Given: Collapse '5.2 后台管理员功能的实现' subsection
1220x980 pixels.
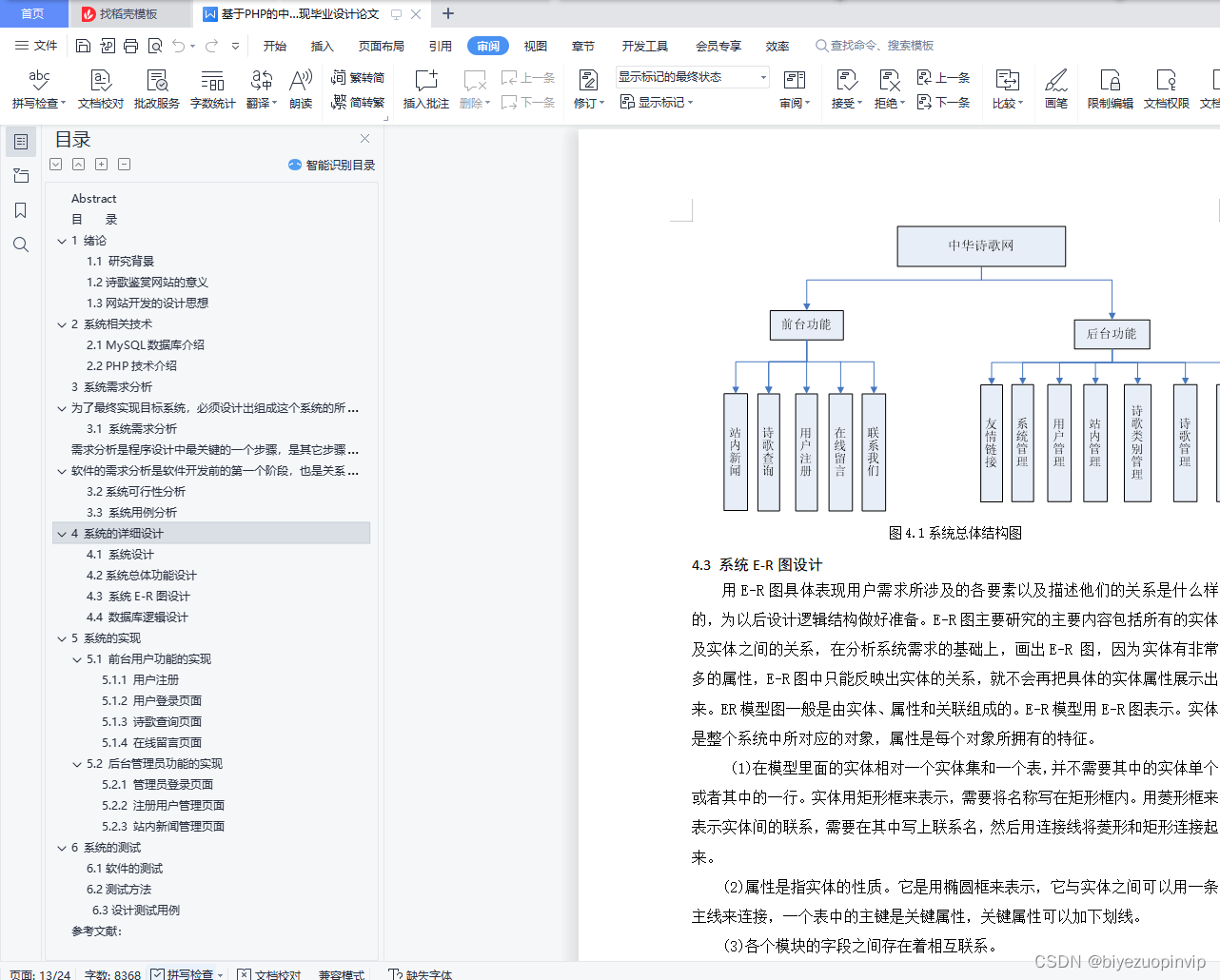Looking at the screenshot, I should coord(77,764).
